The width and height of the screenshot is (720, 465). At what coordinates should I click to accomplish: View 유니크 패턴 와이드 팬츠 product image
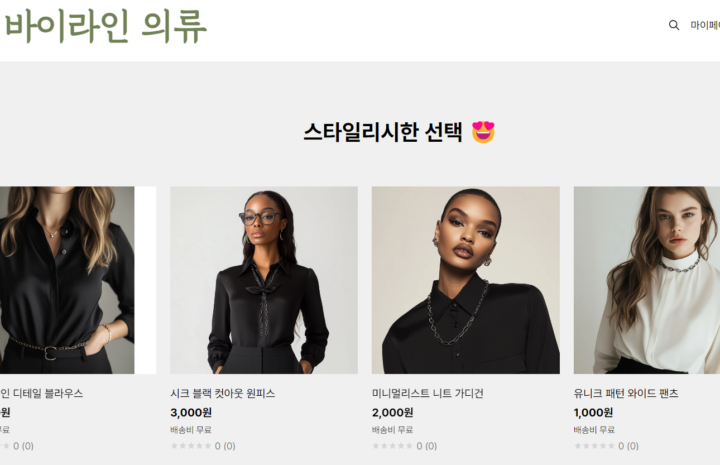pyautogui.click(x=647, y=280)
